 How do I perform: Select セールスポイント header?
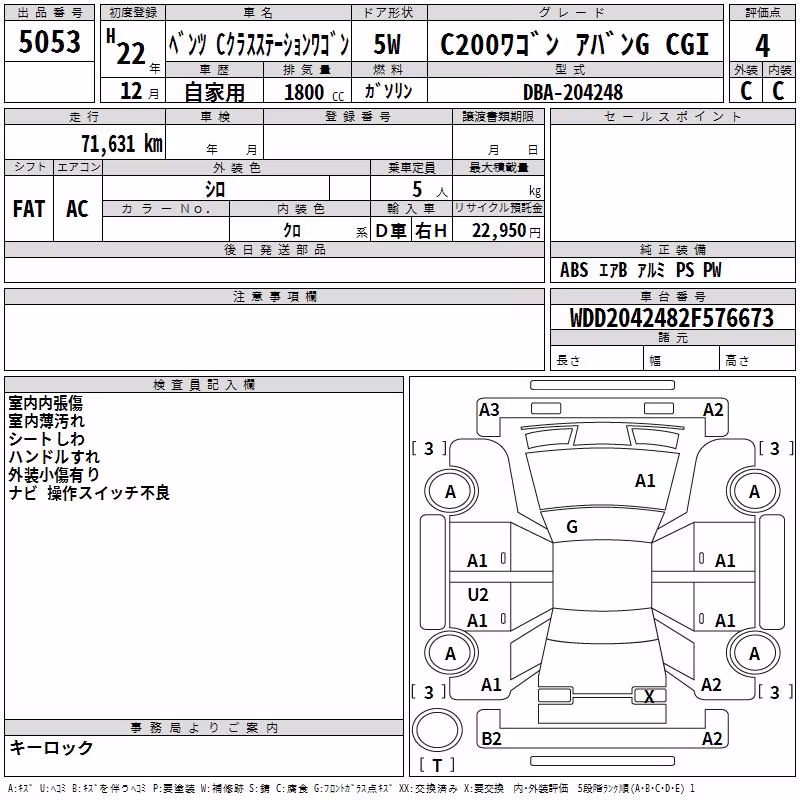point(672,117)
